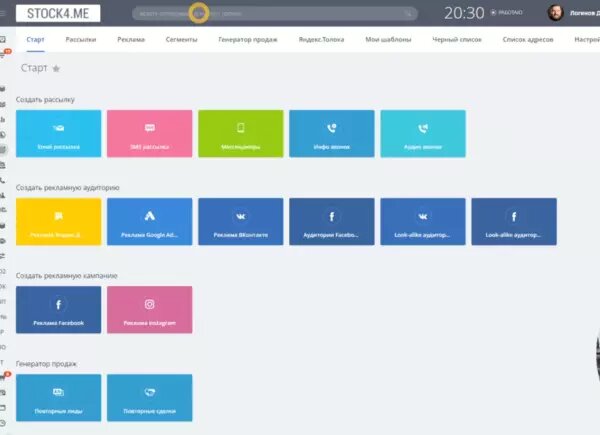This screenshot has height=435, width=600.
Task: Click the Генератор продаж section heading
Action: 46,363
